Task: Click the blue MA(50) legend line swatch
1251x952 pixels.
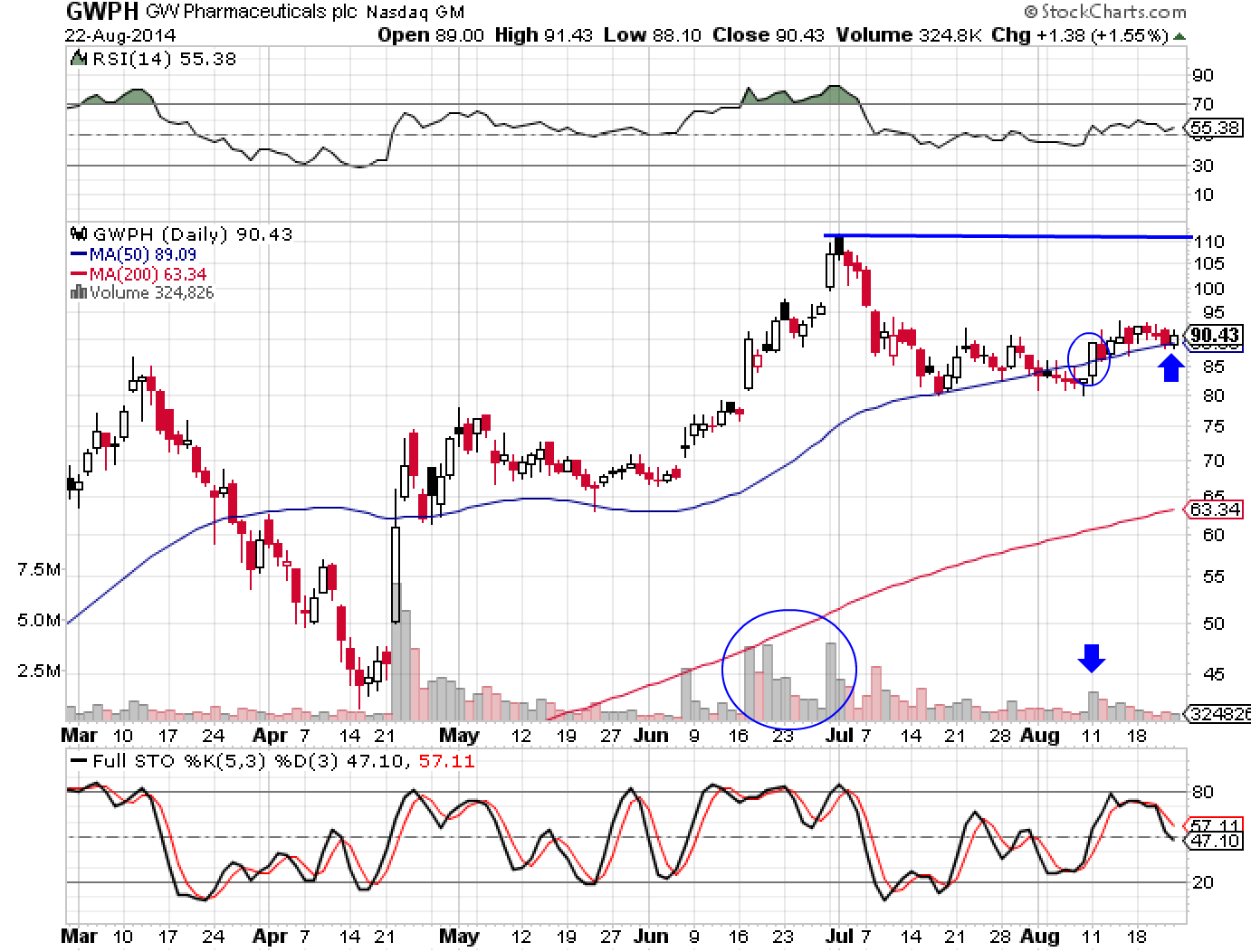Action: click(78, 255)
